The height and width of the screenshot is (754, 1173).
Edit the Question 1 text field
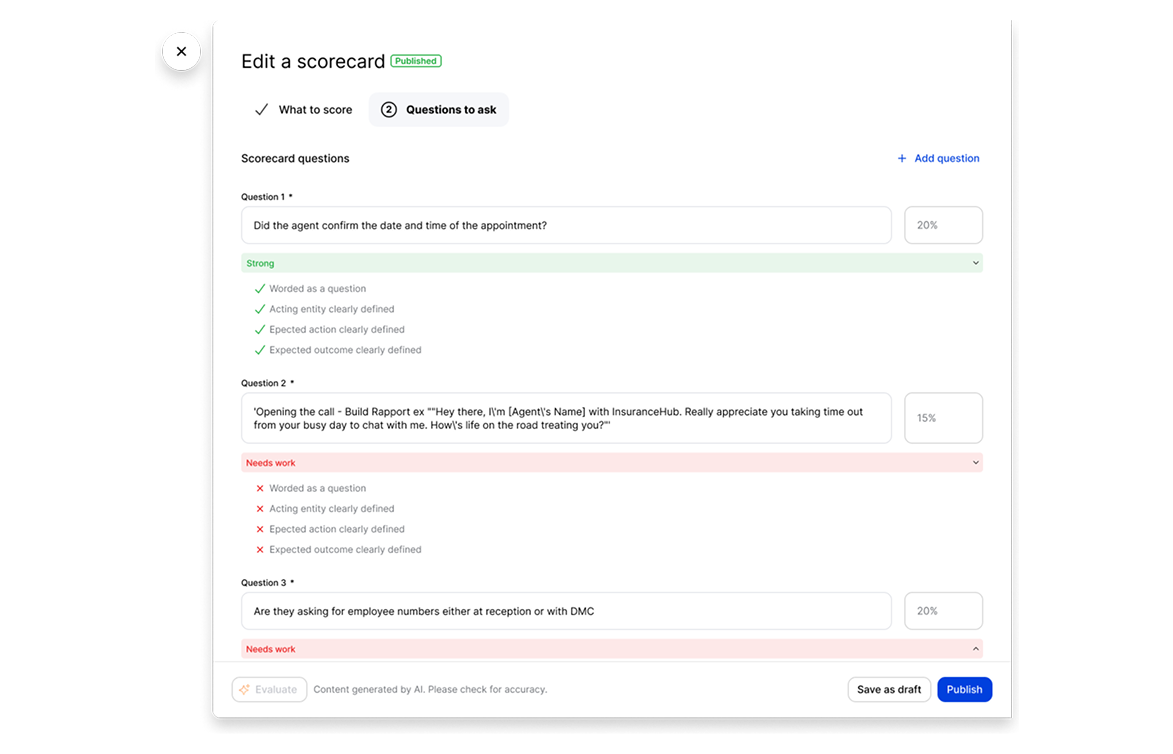click(x=566, y=226)
